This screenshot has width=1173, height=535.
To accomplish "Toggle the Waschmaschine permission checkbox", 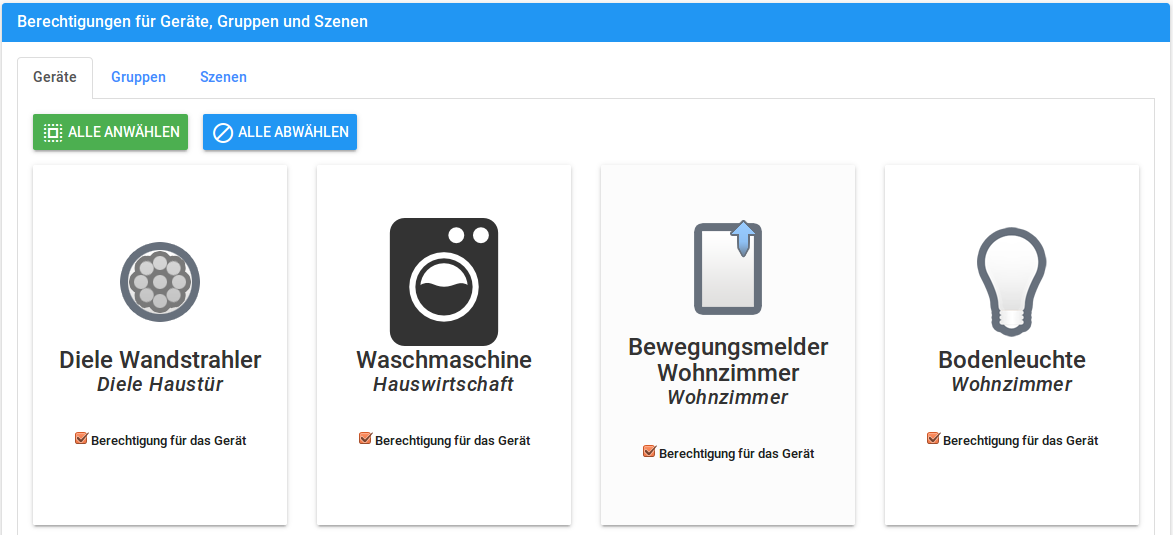I will tap(366, 439).
